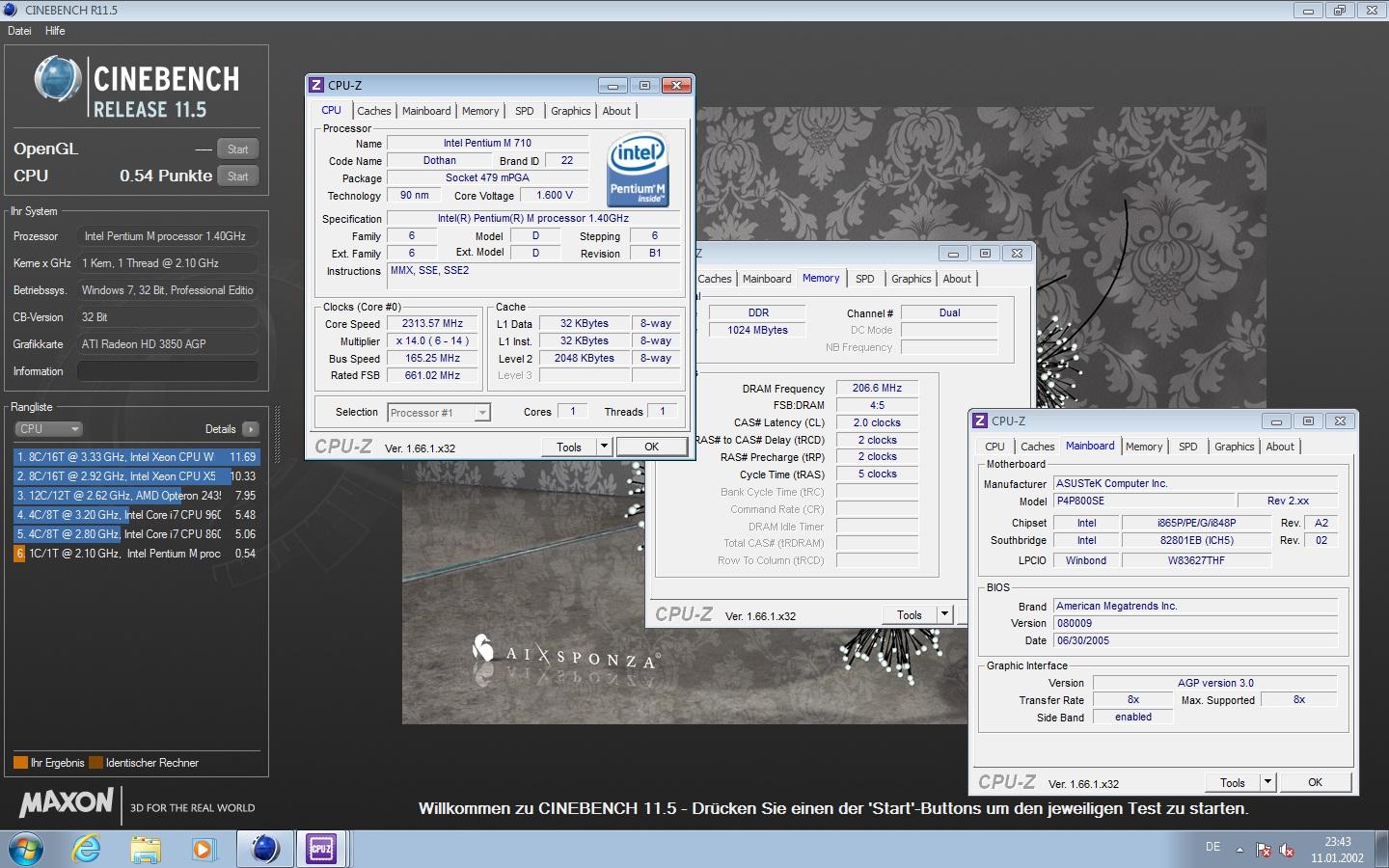Click OK in the CPU-Z Mainboard window
The image size is (1389, 868).
click(1316, 782)
